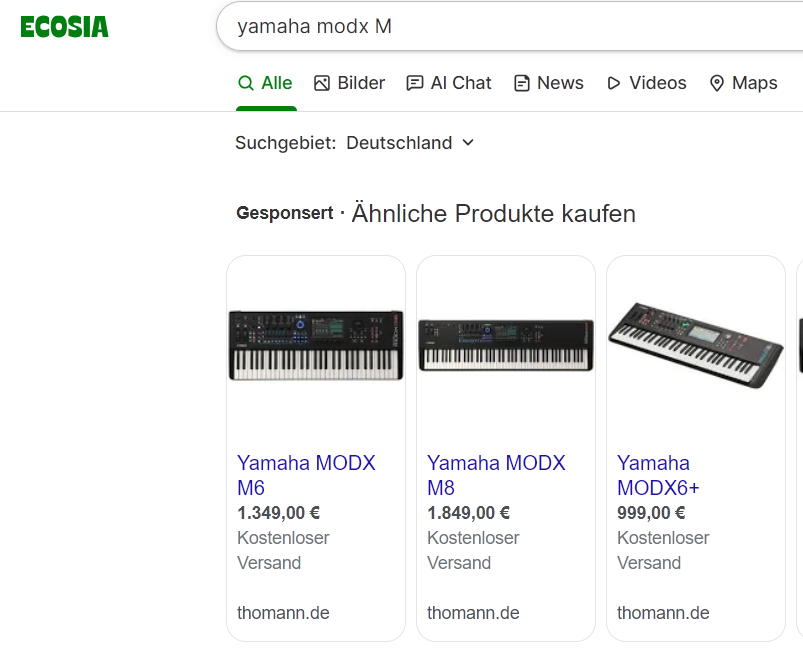Open the Yamaha MODX M6 product link

tap(306, 475)
